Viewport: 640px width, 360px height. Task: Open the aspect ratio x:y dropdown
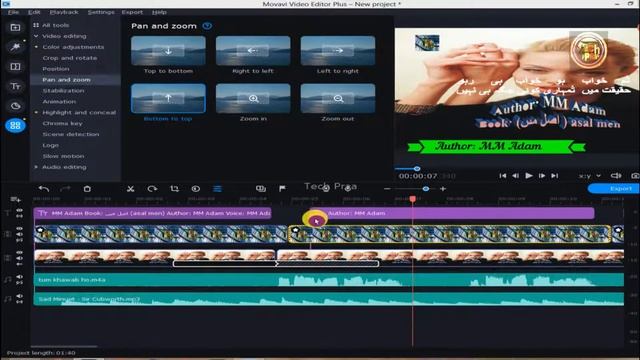[590, 176]
